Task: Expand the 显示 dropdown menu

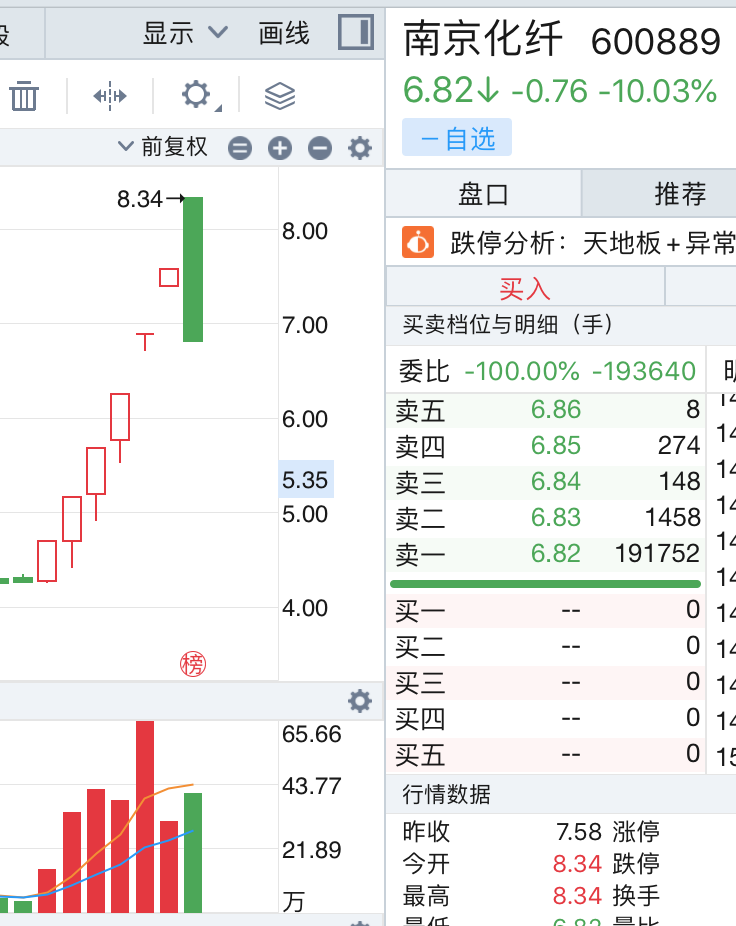Action: (185, 33)
